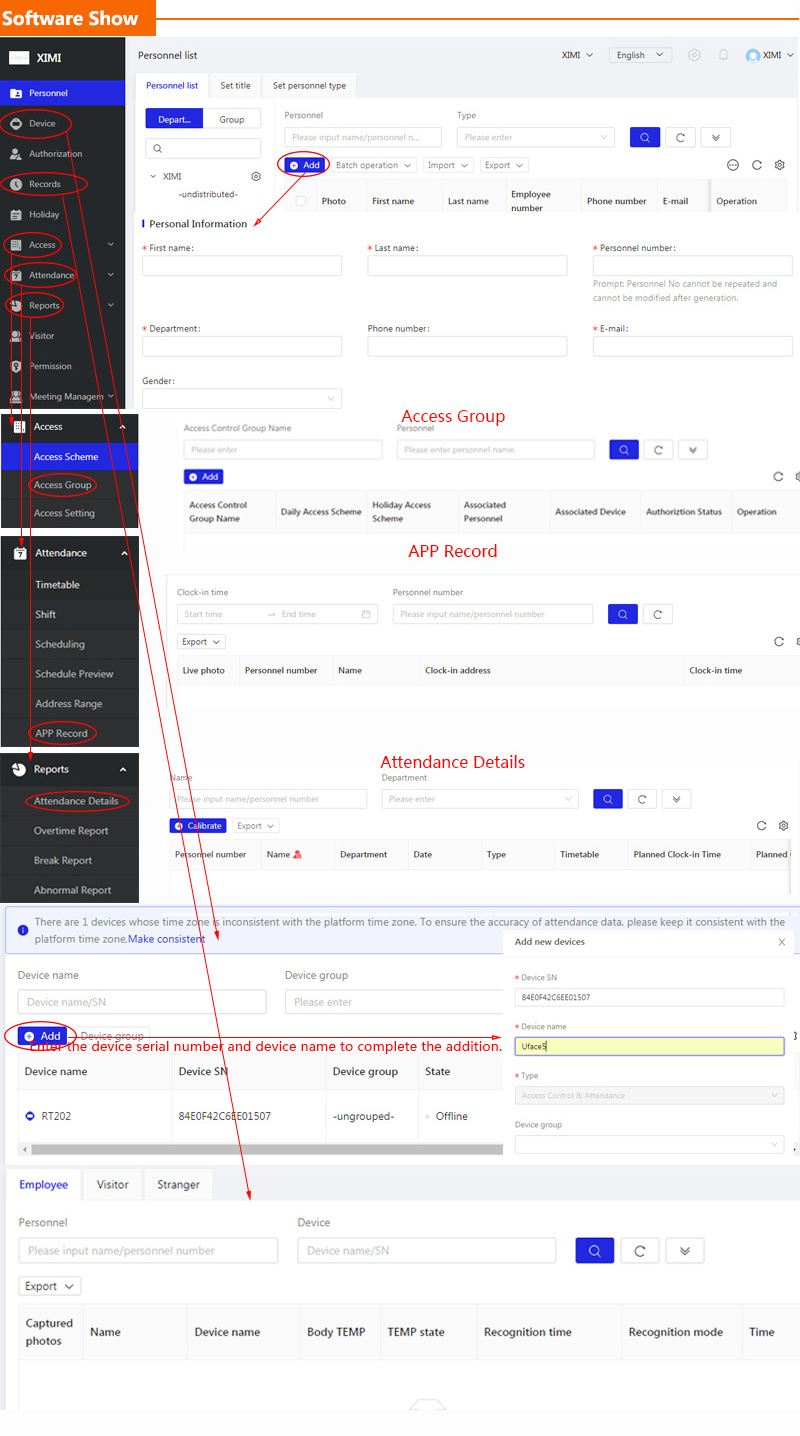The image size is (800, 1436).
Task: Click the Authorization sidebar icon
Action: 16,154
